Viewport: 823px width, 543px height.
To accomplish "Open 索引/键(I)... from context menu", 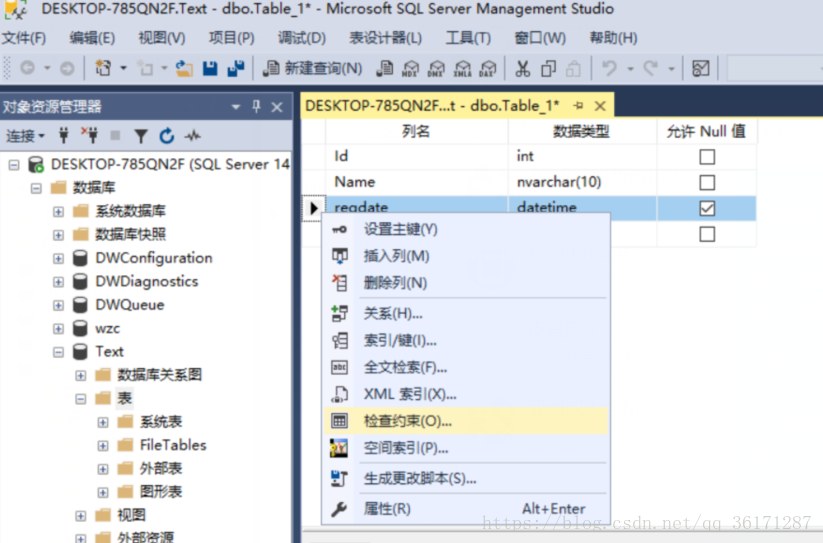I will point(466,340).
